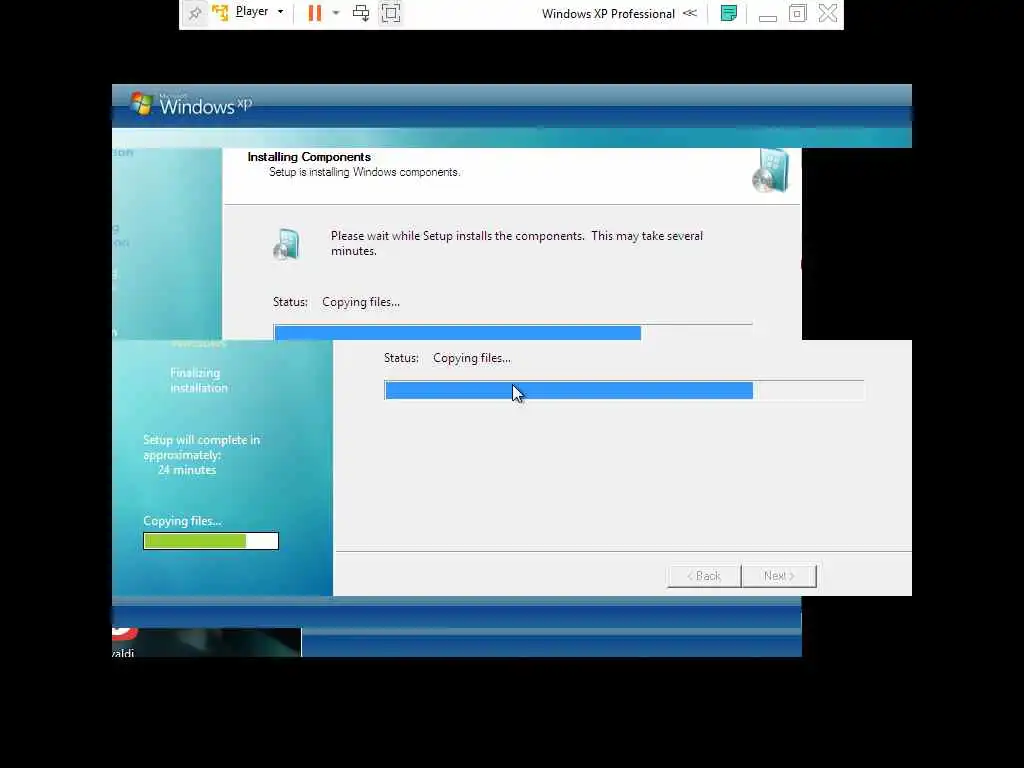The image size is (1024, 768).
Task: Click the green Copying files progress bar
Action: tap(211, 541)
